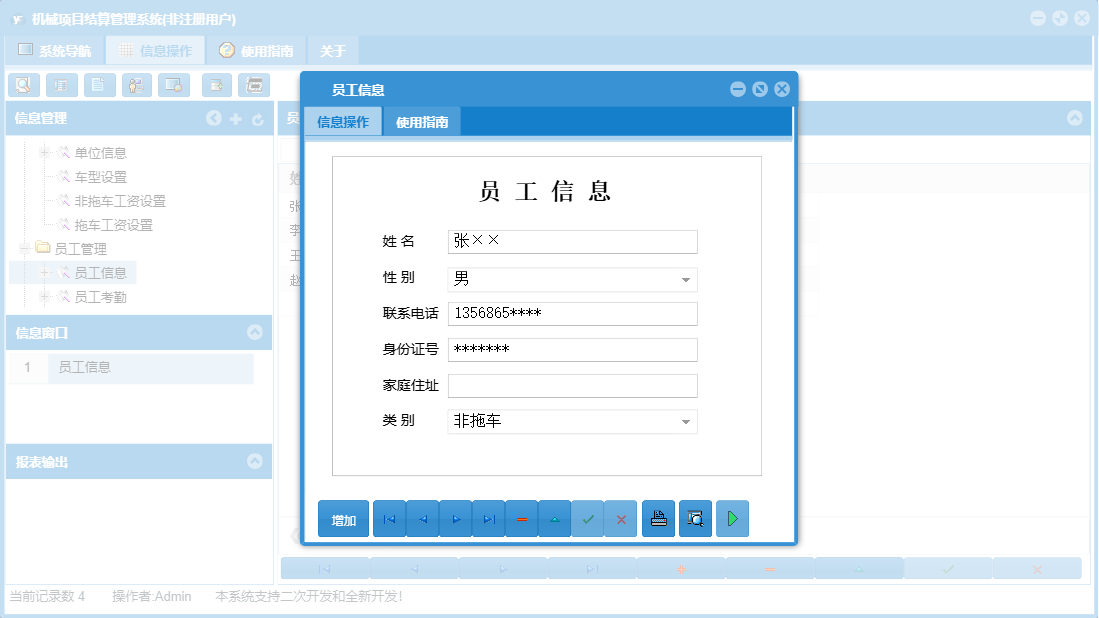Delete current record with red minus icon
1099x618 pixels.
coord(522,518)
